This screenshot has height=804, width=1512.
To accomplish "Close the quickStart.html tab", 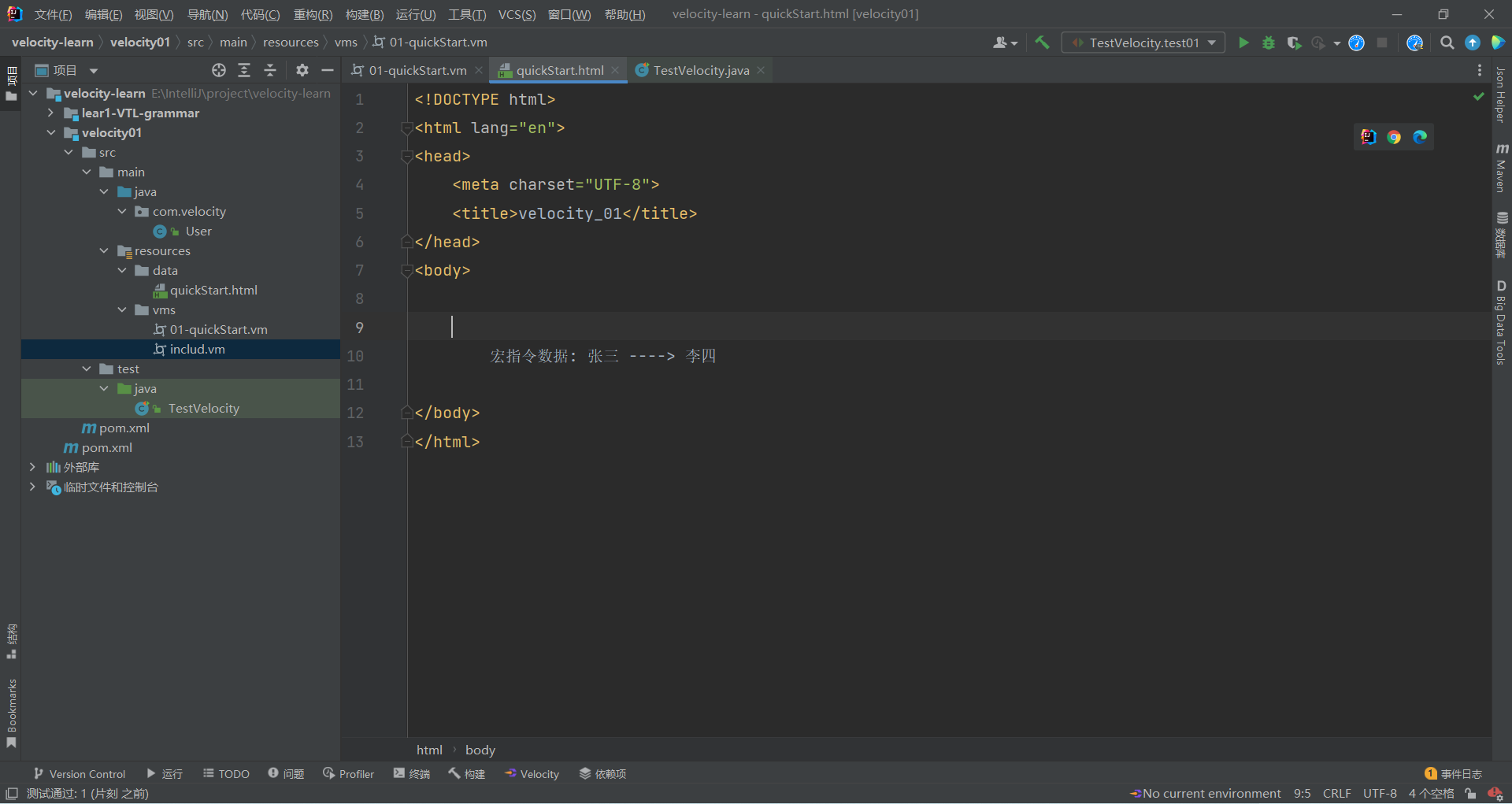I will (615, 70).
